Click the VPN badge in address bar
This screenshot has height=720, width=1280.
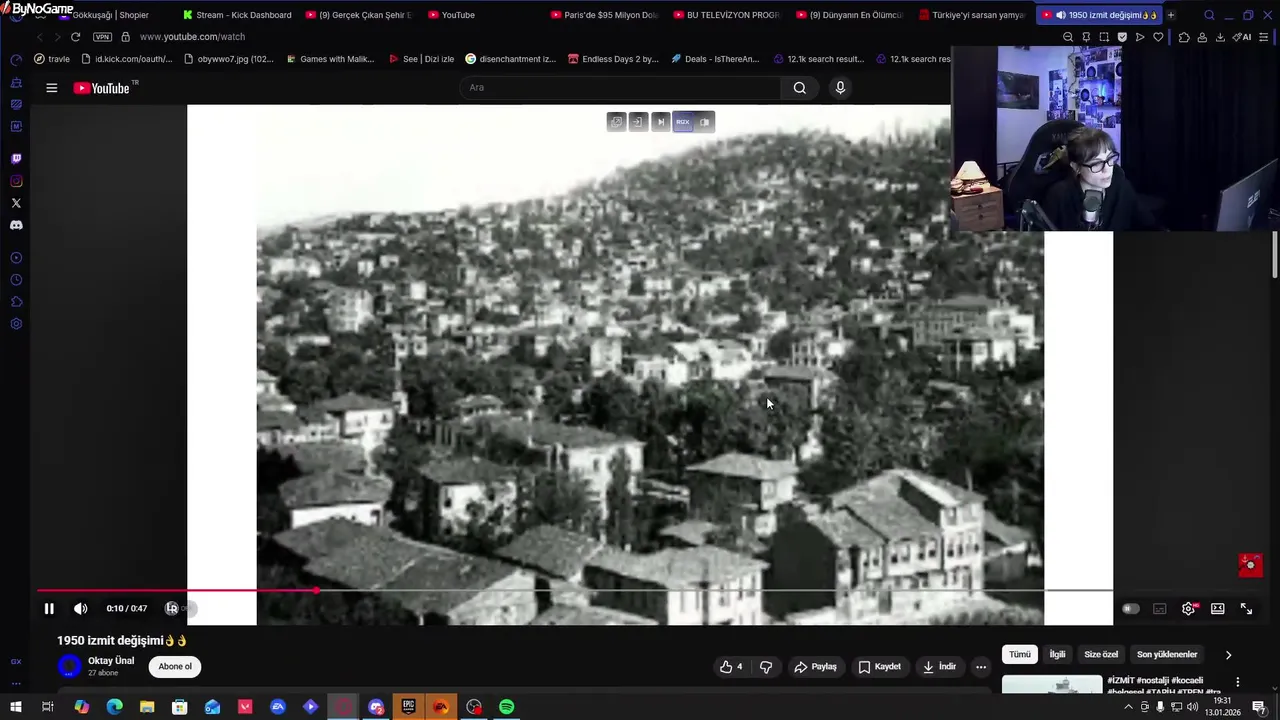102,37
